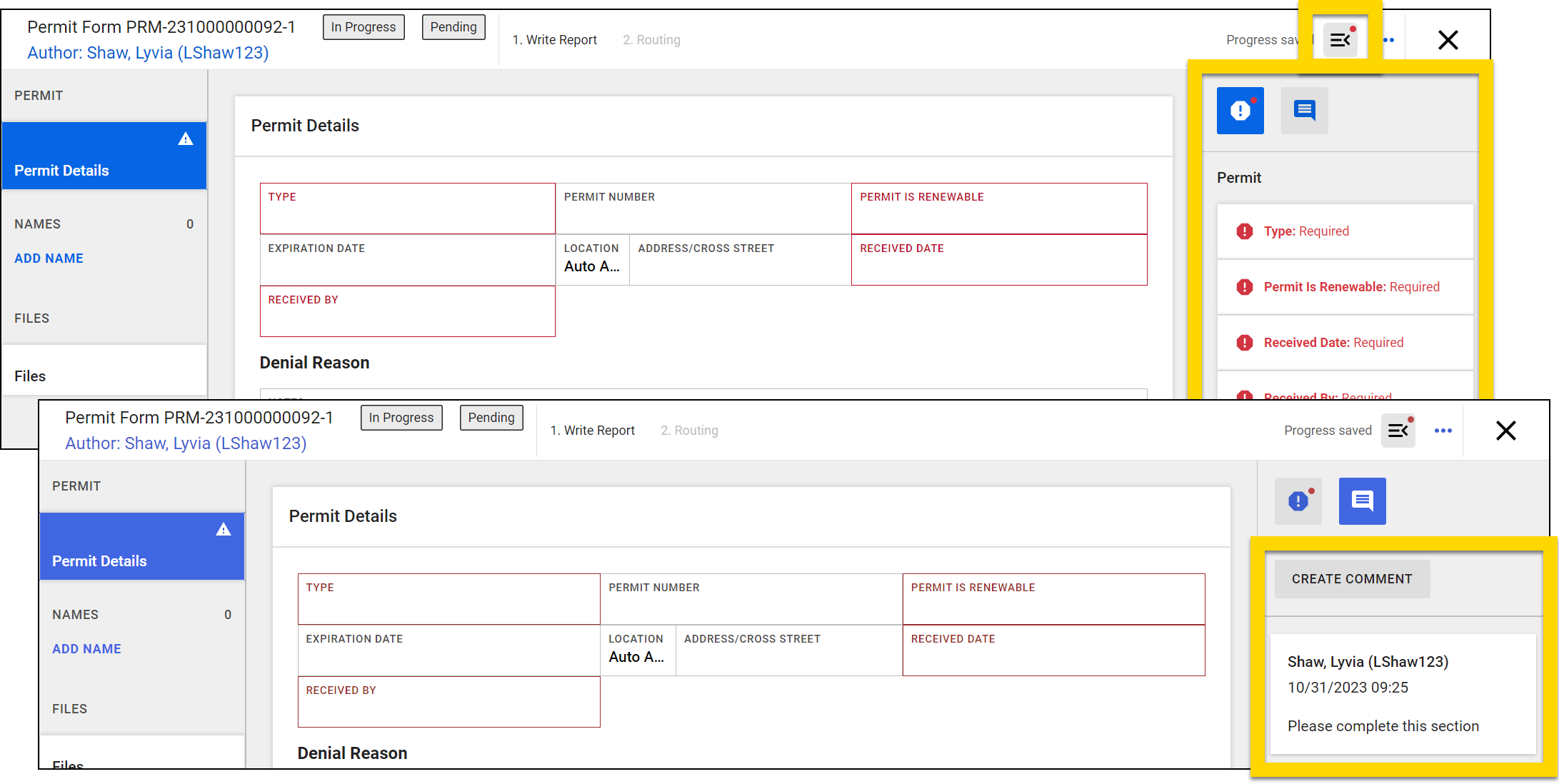Toggle the panel collapse icon in bottom form
This screenshot has width=1559, height=784.
point(1398,431)
